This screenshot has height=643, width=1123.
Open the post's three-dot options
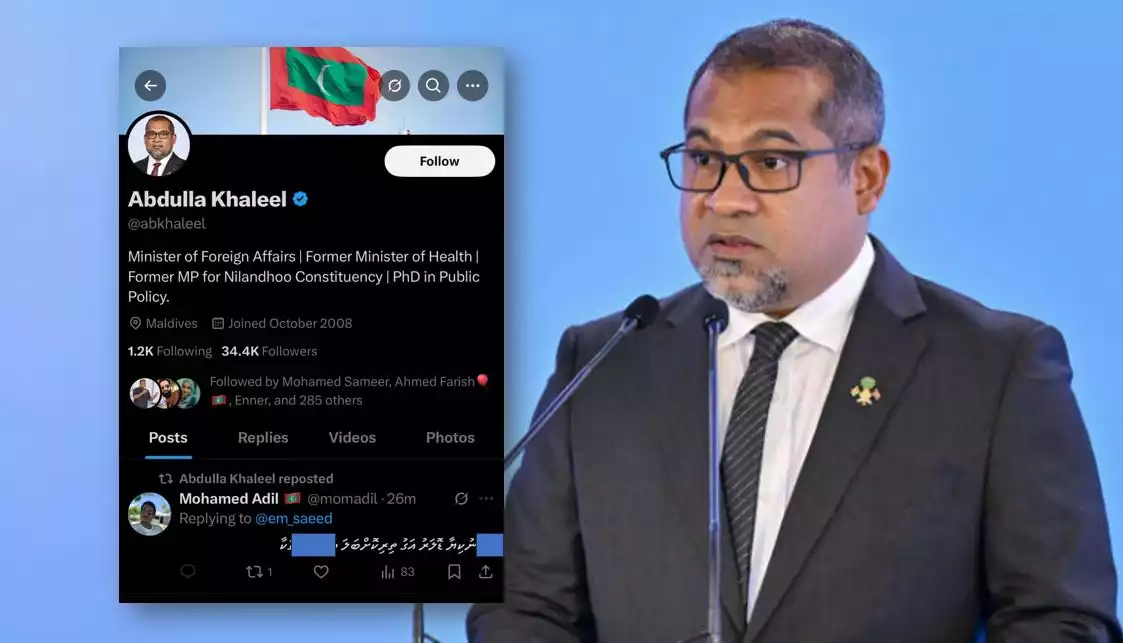[486, 498]
